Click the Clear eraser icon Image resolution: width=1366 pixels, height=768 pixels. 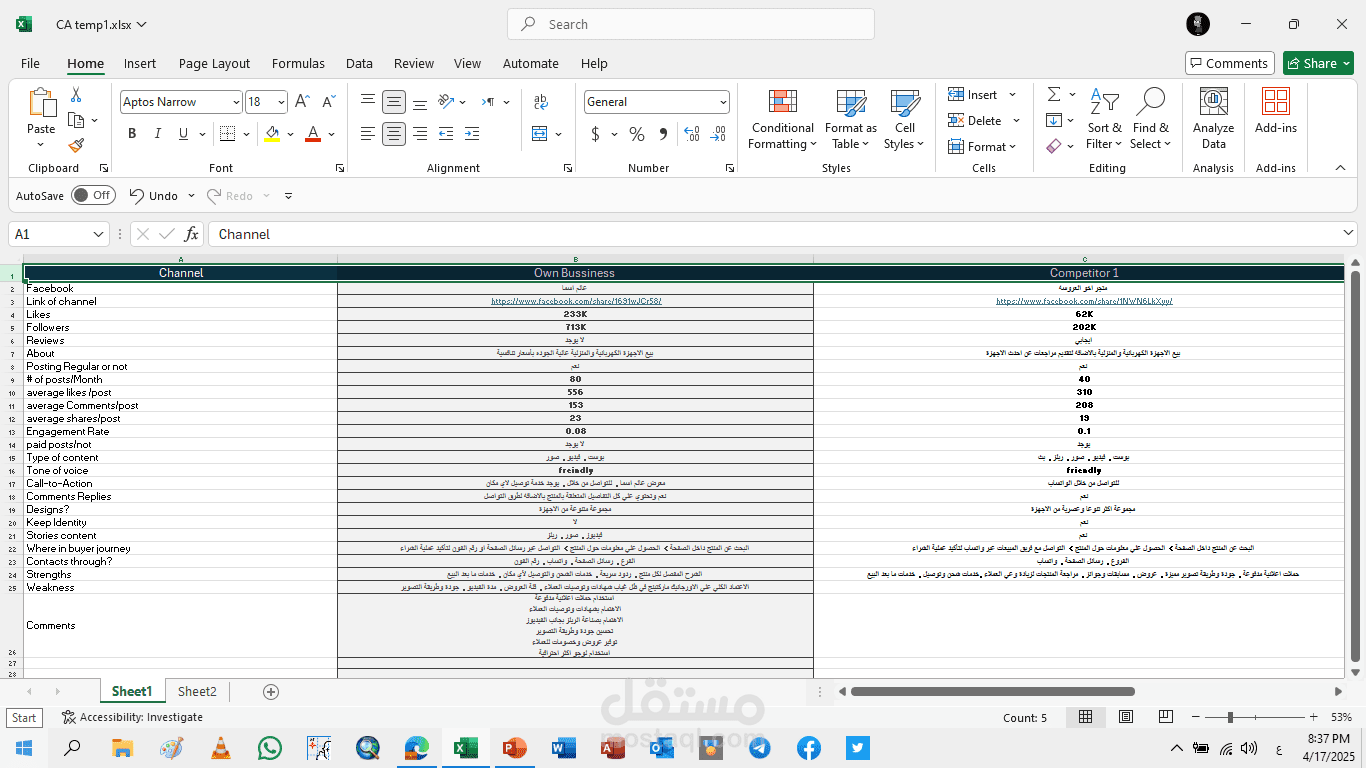(1054, 146)
